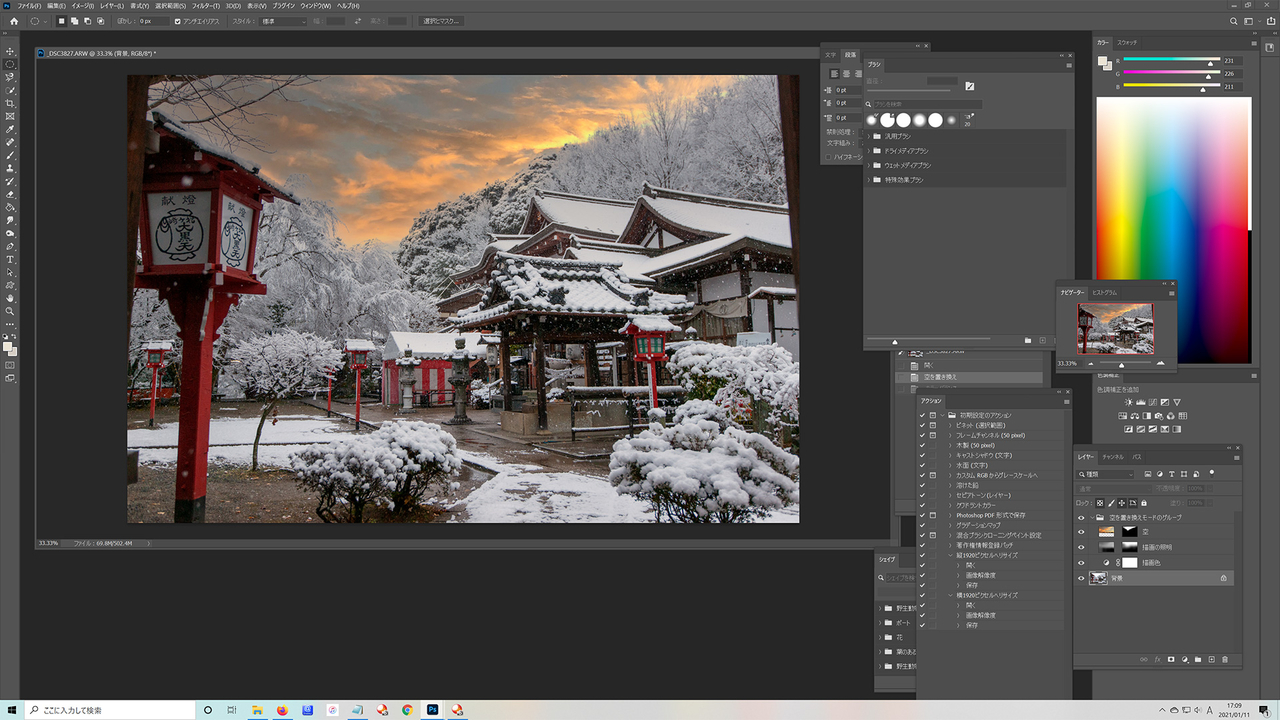1280x720 pixels.
Task: Switch to the ヒストグラム tab
Action: click(1104, 292)
